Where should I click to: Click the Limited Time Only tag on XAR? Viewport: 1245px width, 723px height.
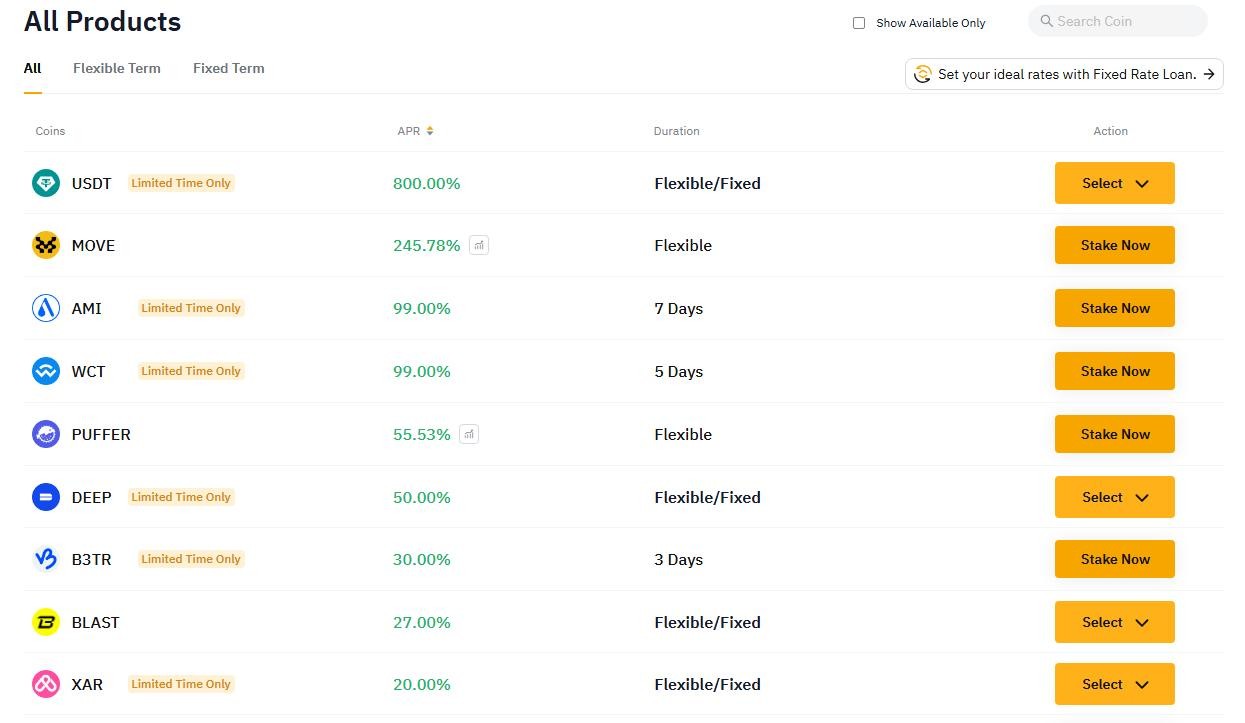[x=181, y=684]
